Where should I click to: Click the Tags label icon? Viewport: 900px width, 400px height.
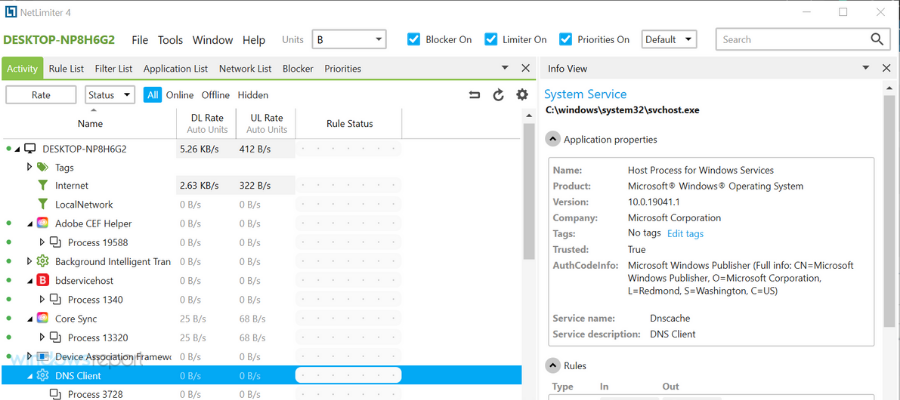(42, 168)
